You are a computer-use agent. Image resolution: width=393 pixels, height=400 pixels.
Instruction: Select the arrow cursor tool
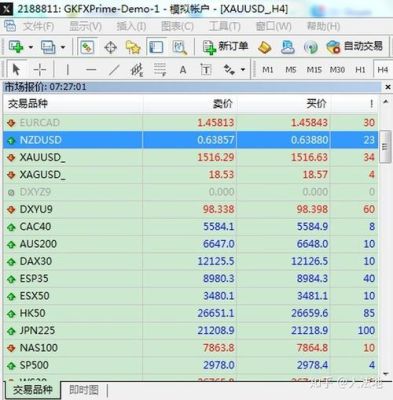coord(16,70)
